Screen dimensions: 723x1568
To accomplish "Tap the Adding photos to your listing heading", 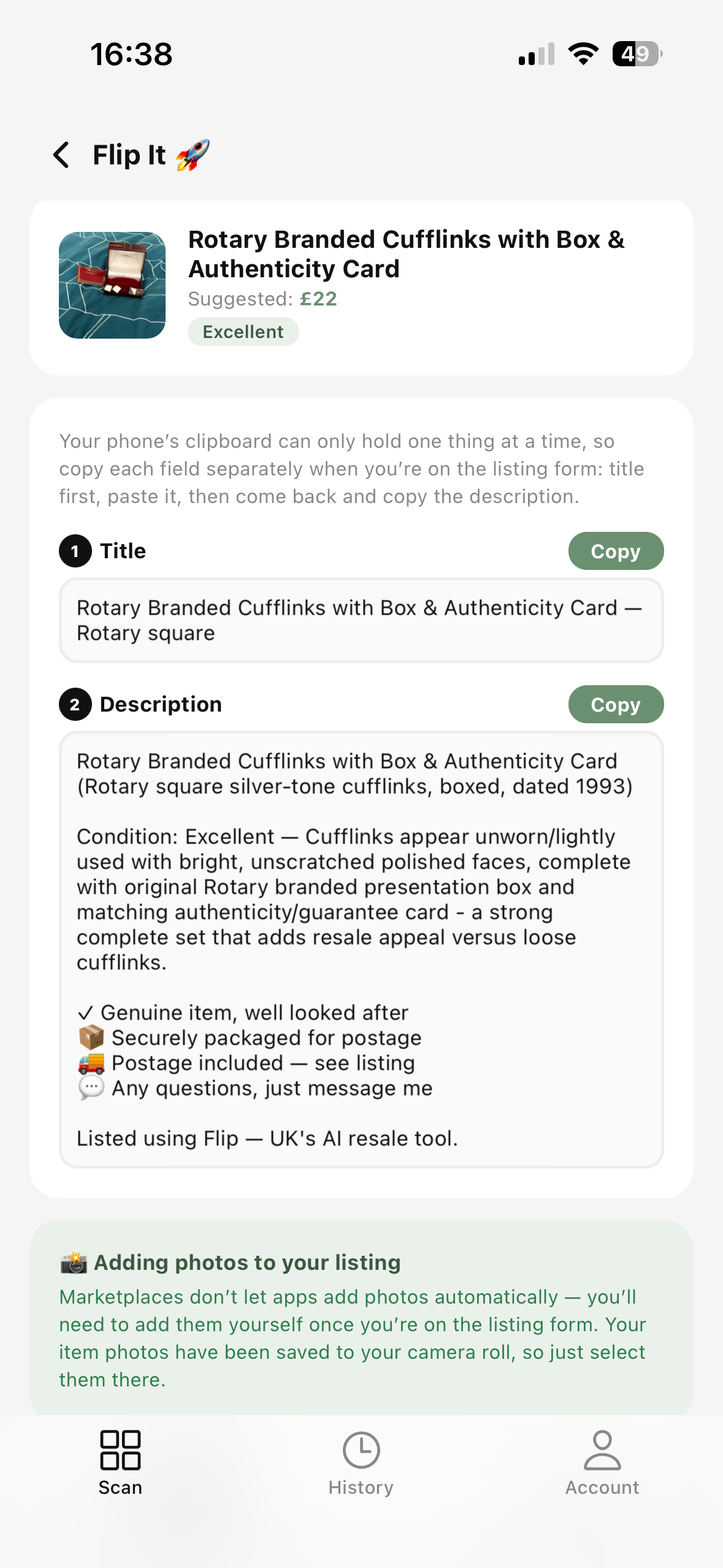I will (247, 1262).
